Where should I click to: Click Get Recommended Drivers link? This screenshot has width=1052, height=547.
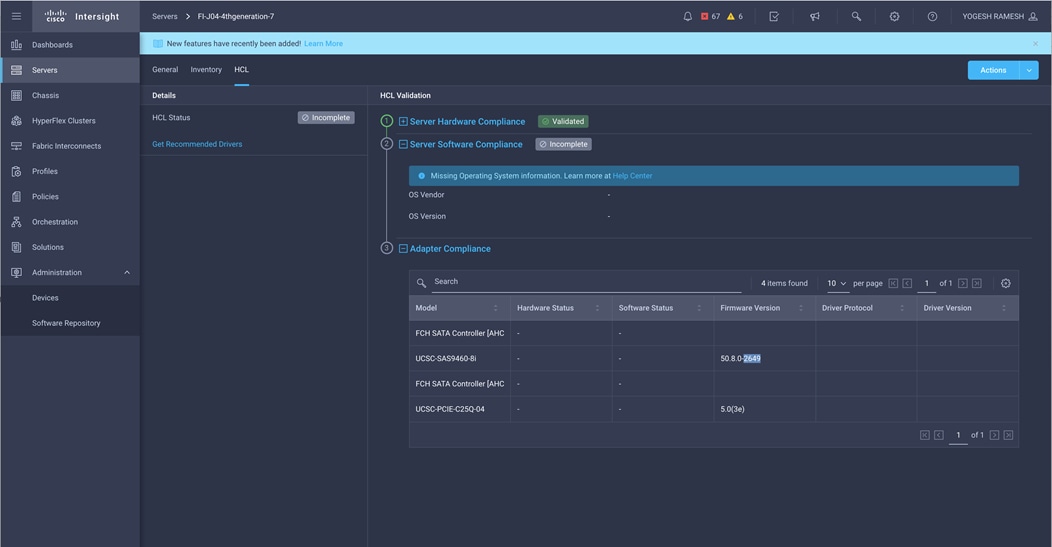[197, 144]
